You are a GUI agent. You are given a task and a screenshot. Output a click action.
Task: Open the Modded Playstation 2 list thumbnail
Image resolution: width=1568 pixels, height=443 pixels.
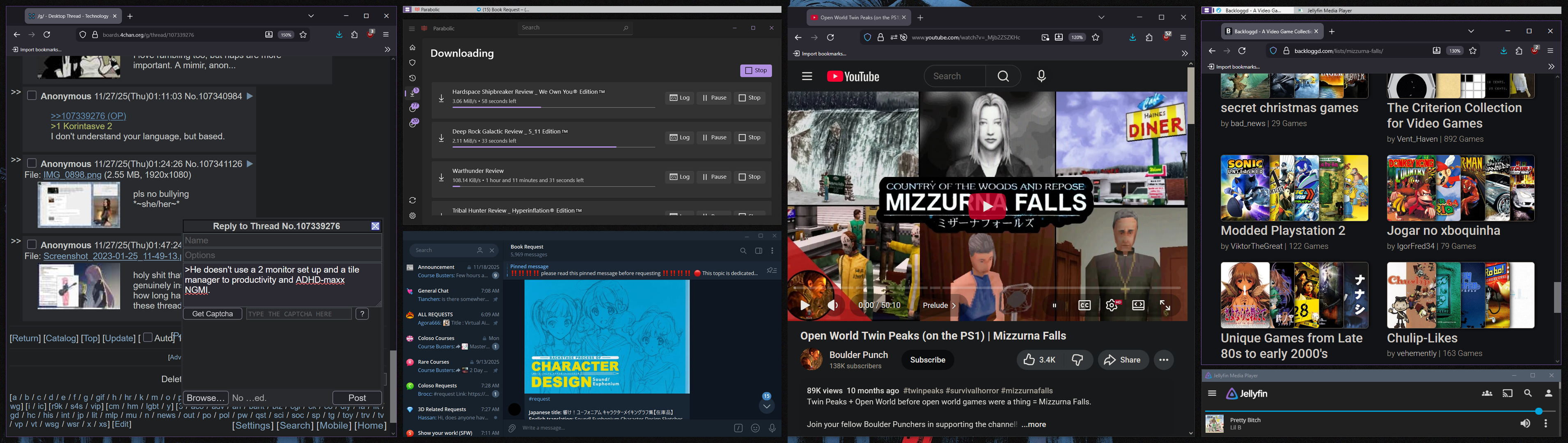point(1294,188)
